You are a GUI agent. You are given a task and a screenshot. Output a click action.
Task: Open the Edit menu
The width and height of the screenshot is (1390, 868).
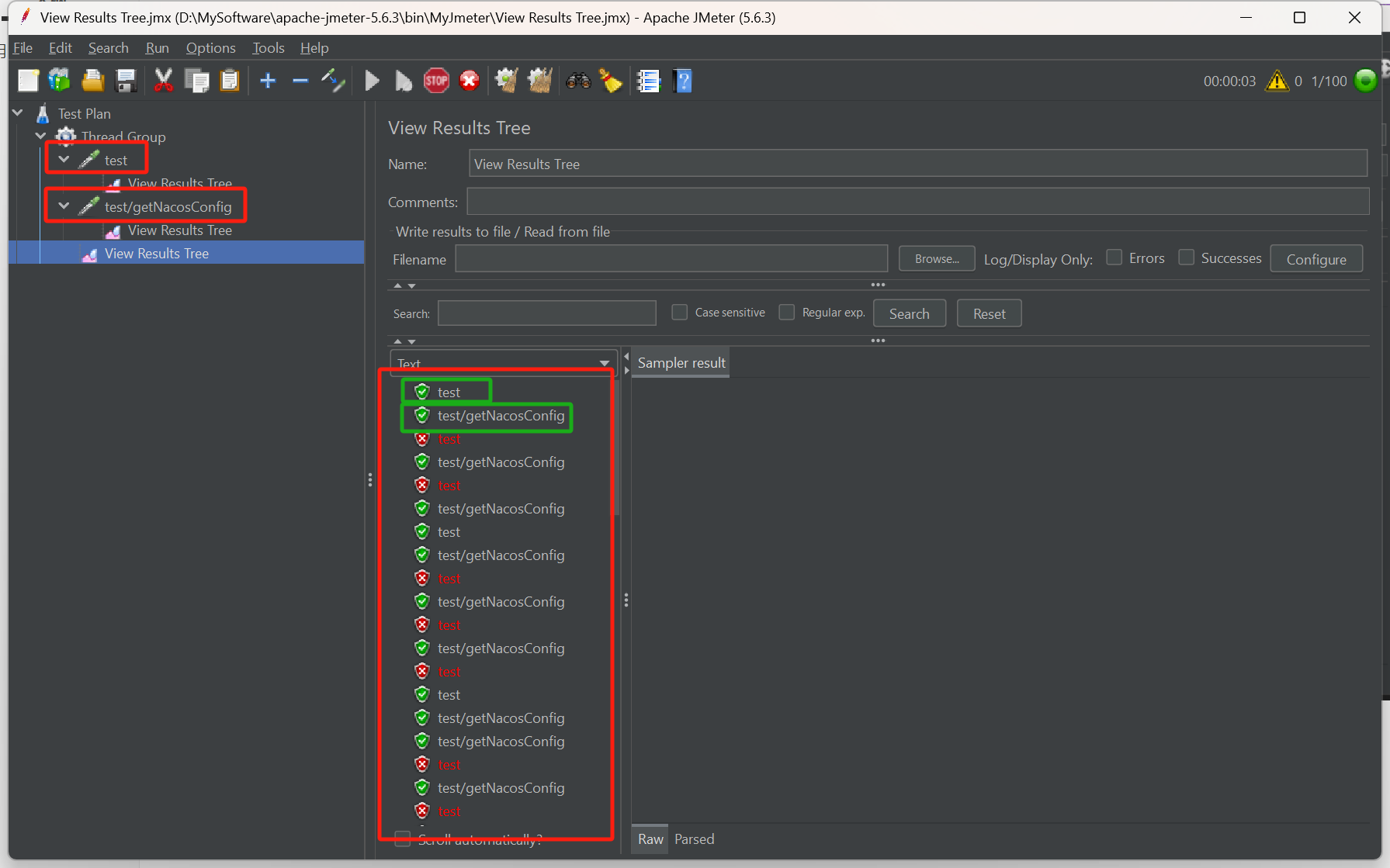click(x=61, y=48)
